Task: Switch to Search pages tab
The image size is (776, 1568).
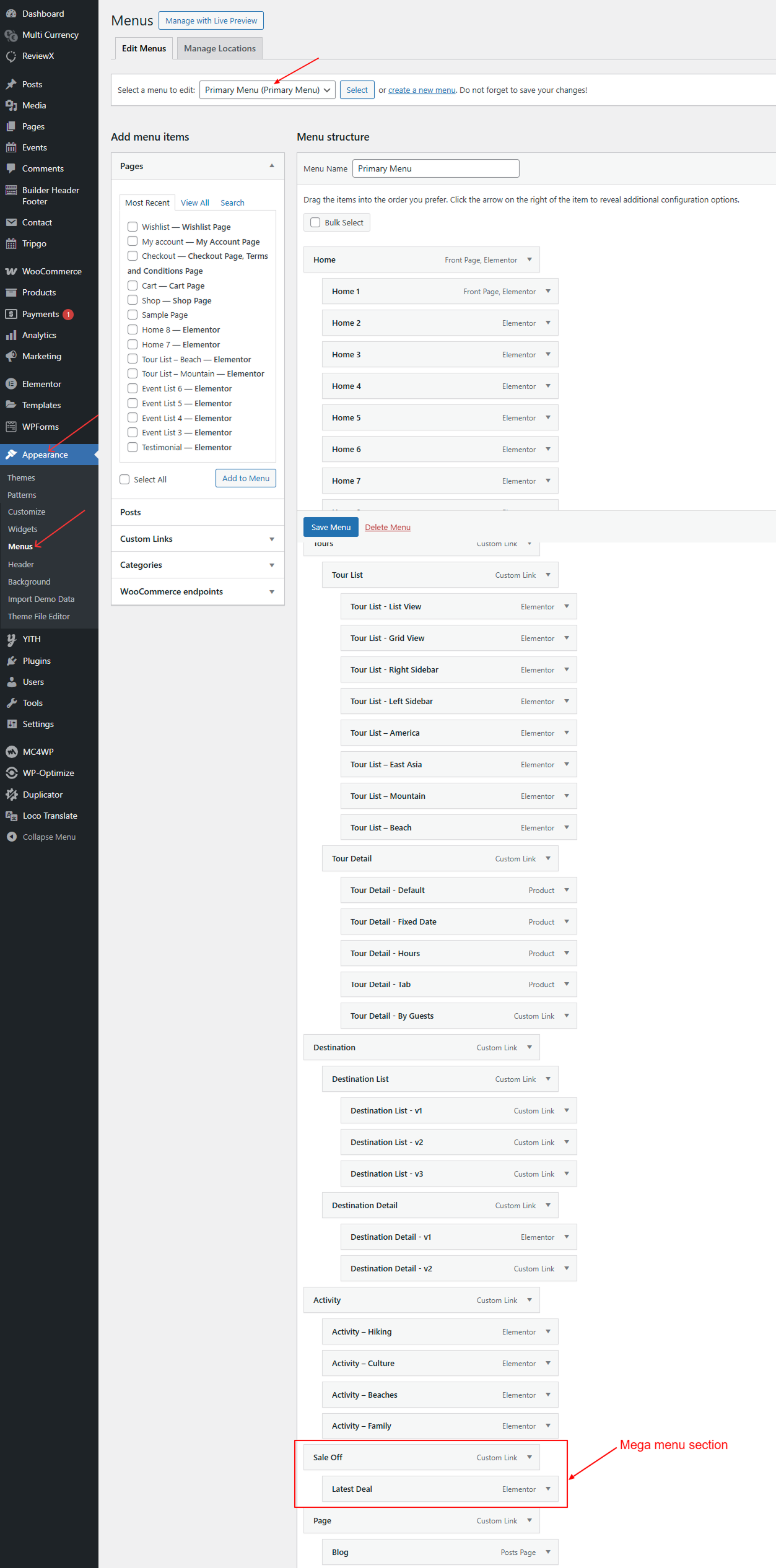Action: pyautogui.click(x=232, y=203)
